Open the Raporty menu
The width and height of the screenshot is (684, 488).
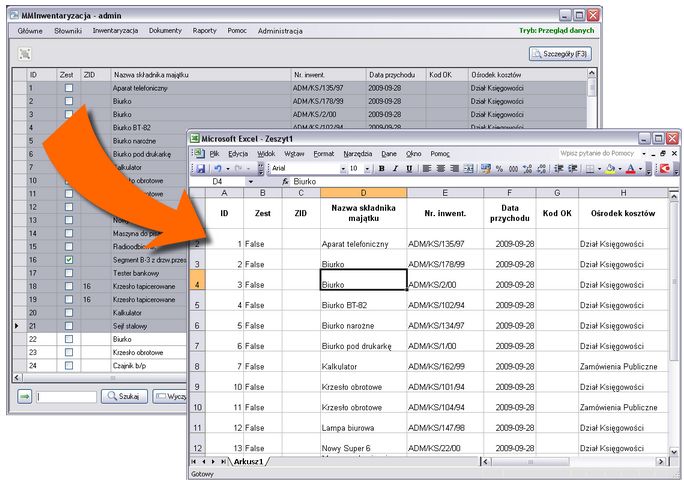(x=204, y=31)
